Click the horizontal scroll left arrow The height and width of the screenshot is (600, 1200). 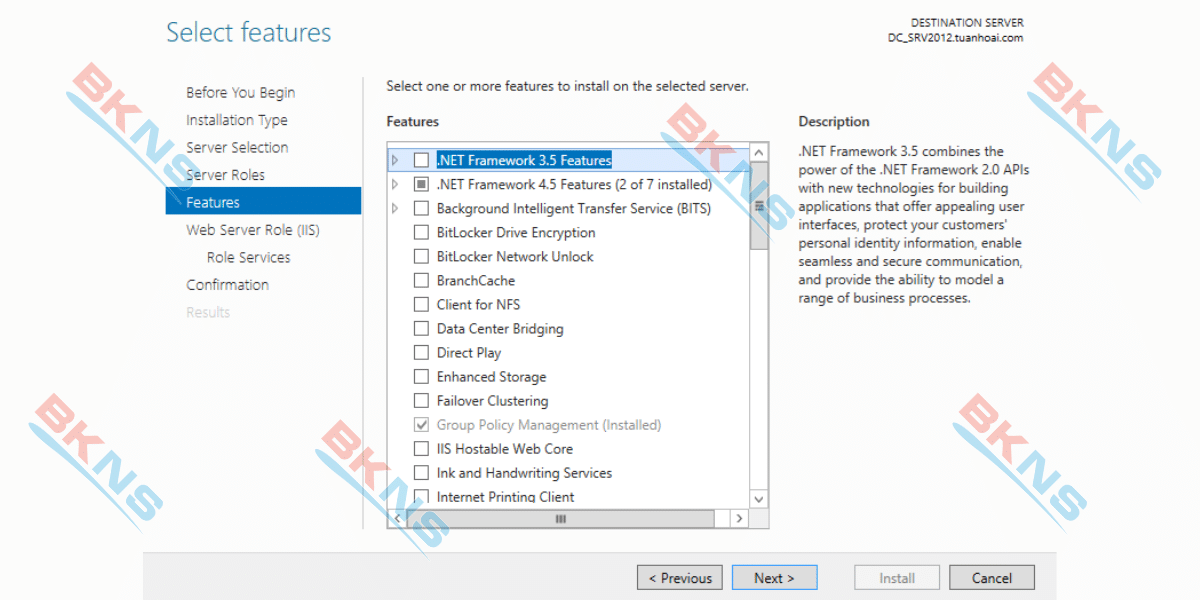[397, 519]
